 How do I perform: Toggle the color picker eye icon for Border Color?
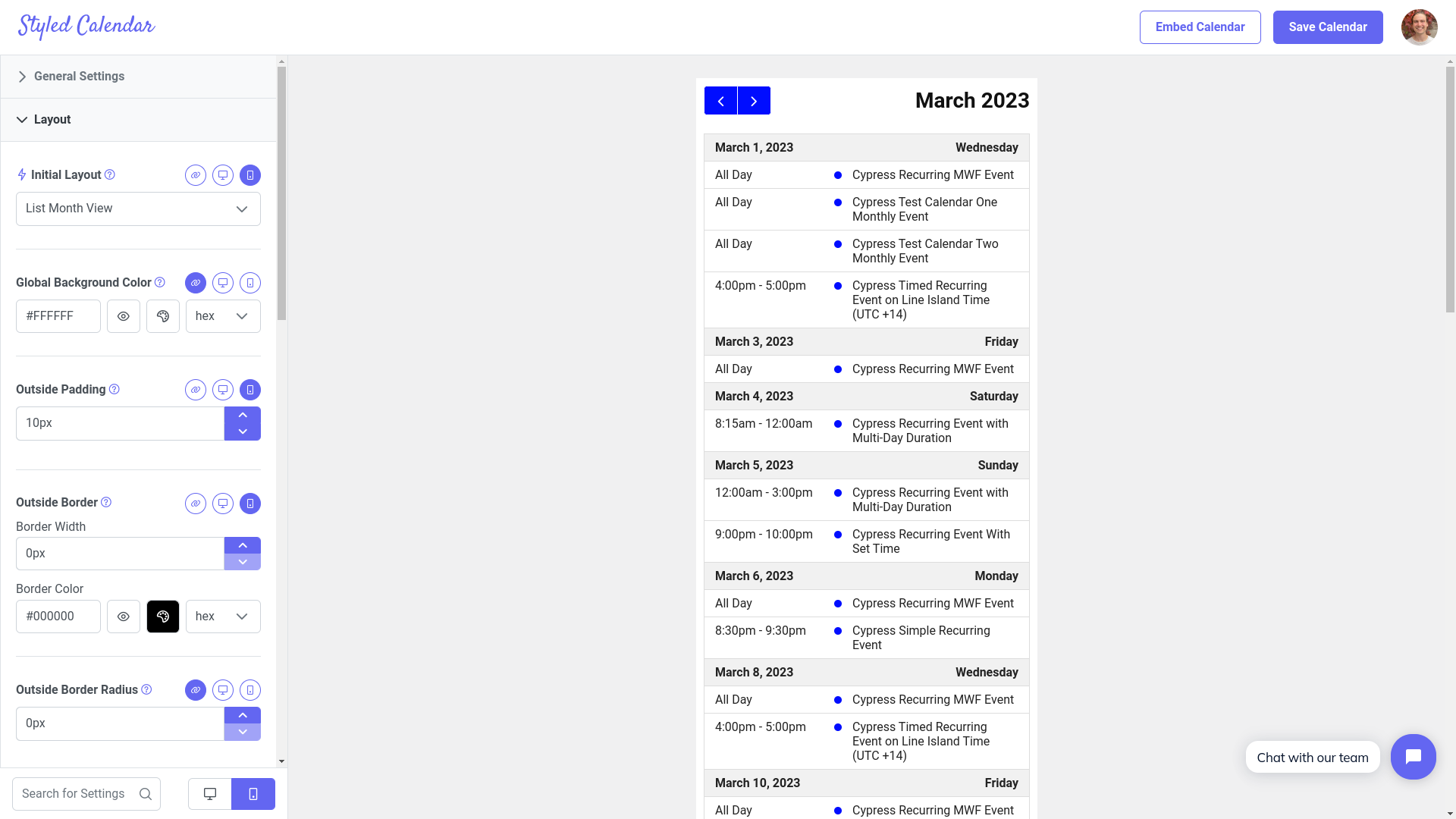point(123,616)
